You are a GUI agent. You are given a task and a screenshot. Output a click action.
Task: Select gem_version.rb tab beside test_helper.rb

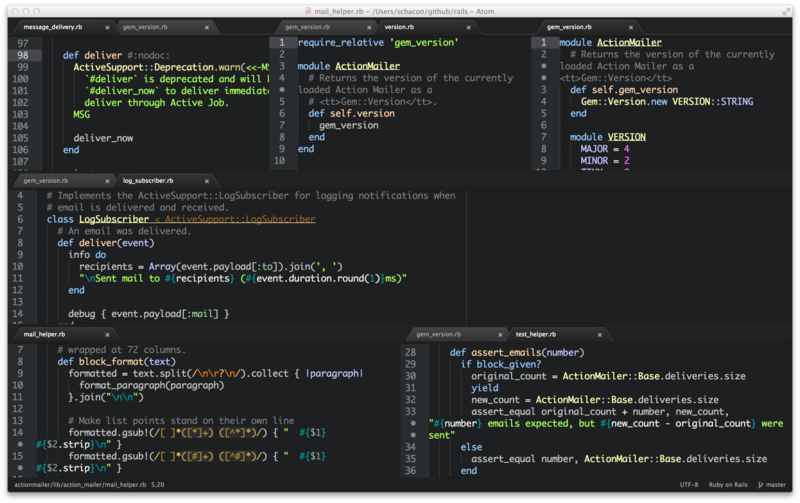(438, 334)
